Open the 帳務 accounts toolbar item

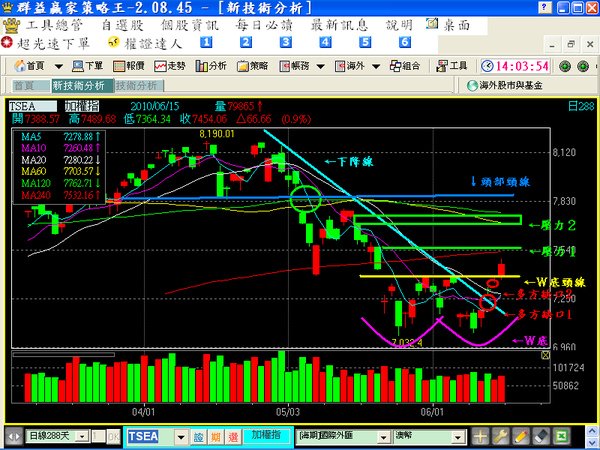[x=294, y=66]
